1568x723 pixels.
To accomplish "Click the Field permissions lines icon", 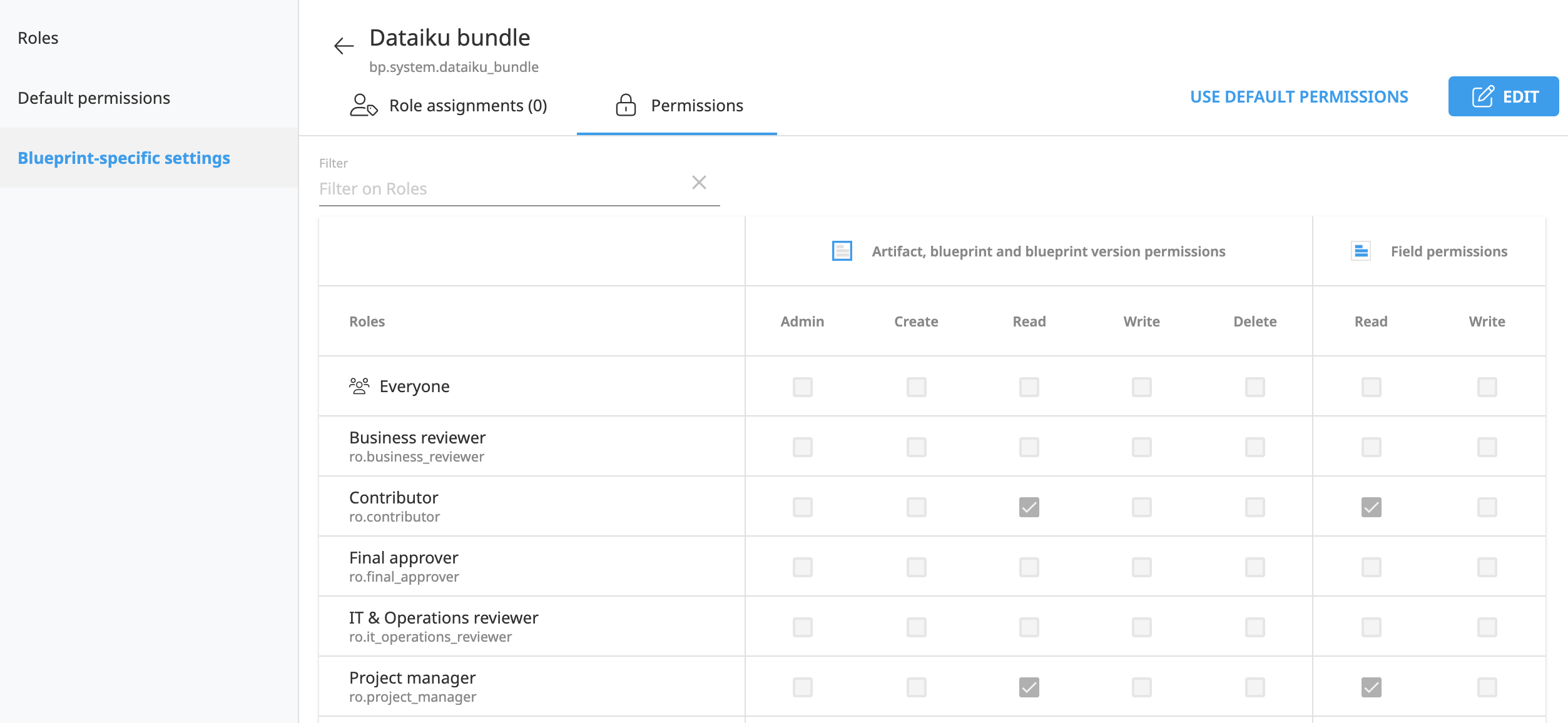I will pos(1362,251).
